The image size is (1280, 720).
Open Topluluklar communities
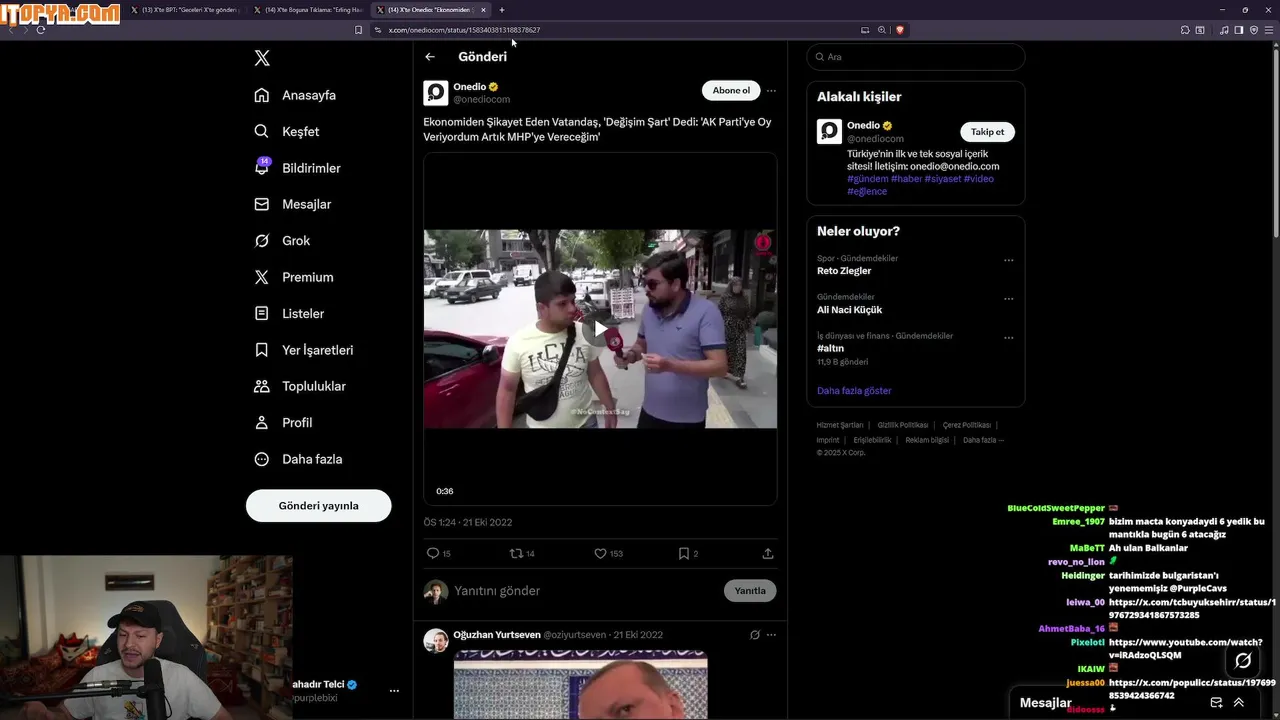coord(300,386)
